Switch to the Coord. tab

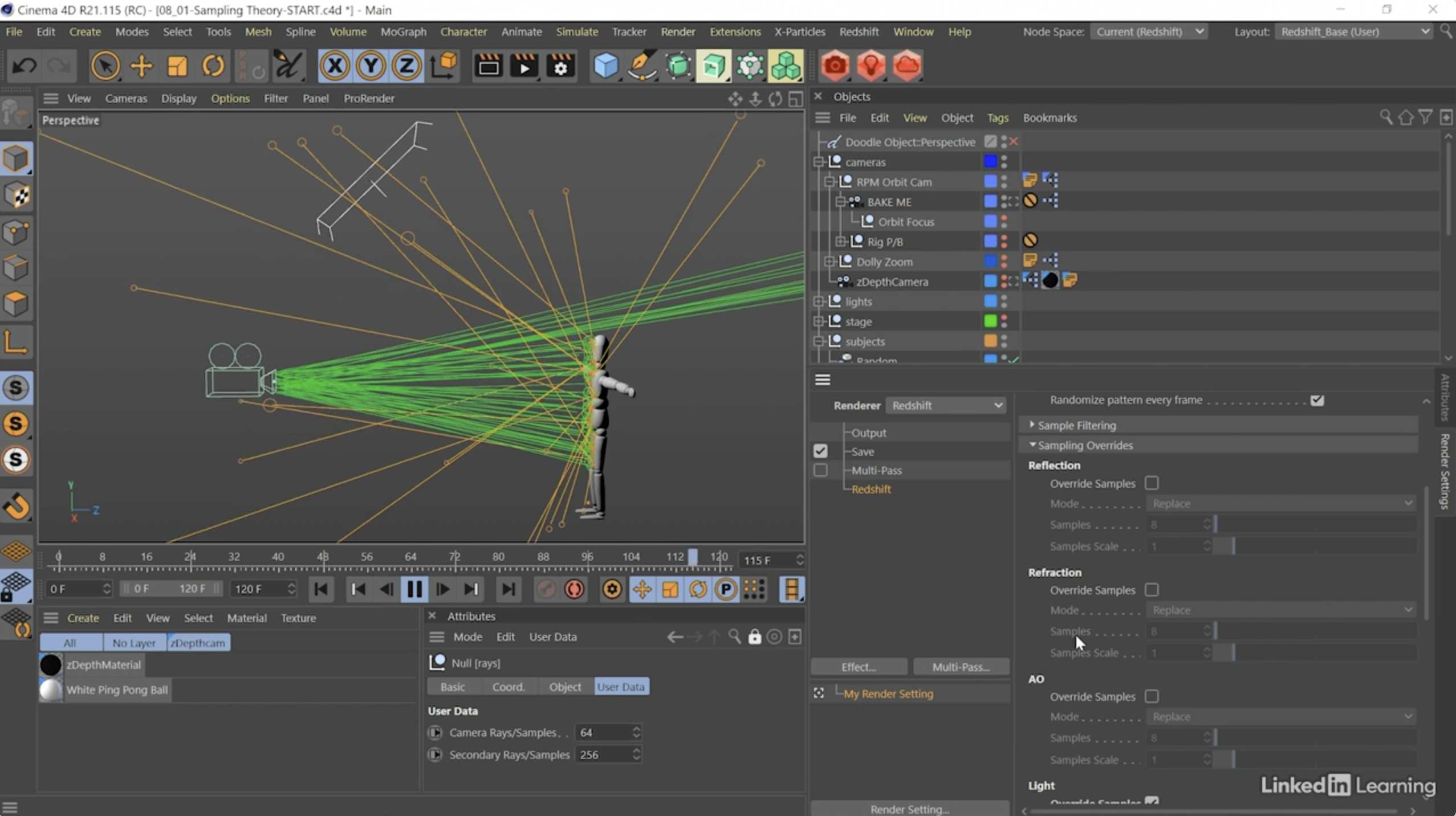pyautogui.click(x=508, y=687)
